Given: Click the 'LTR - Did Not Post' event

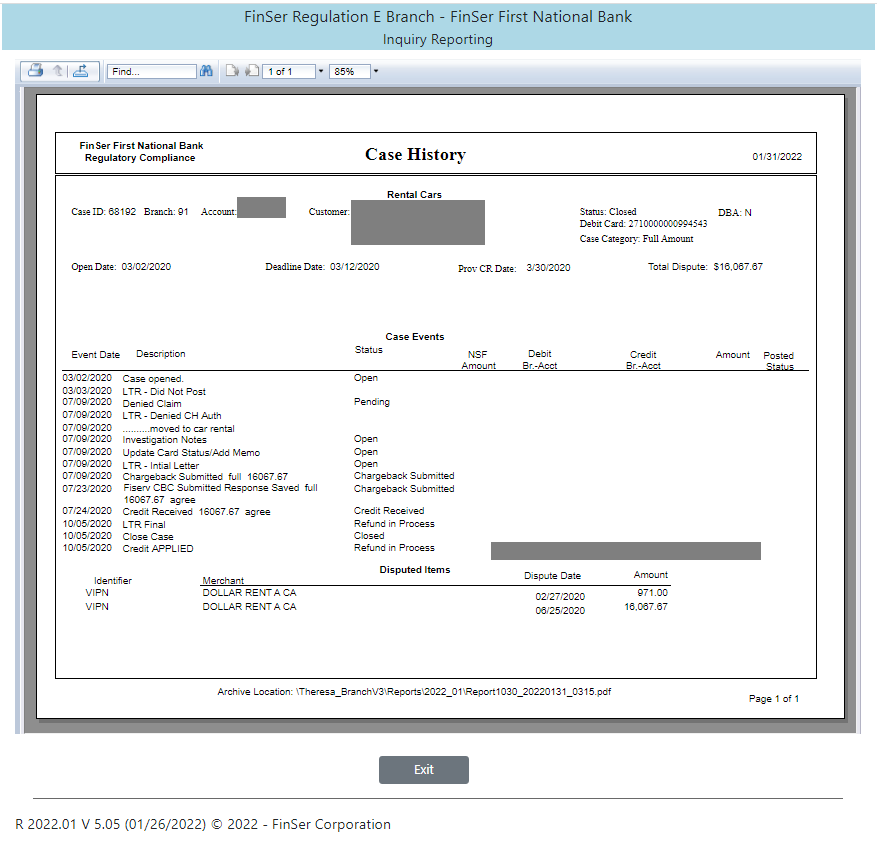Looking at the screenshot, I should pos(164,391).
